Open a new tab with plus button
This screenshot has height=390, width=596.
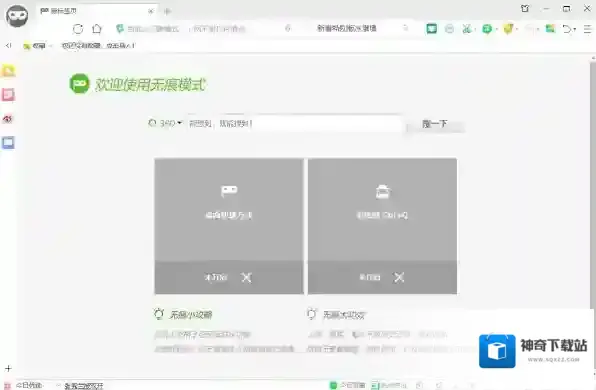167,11
